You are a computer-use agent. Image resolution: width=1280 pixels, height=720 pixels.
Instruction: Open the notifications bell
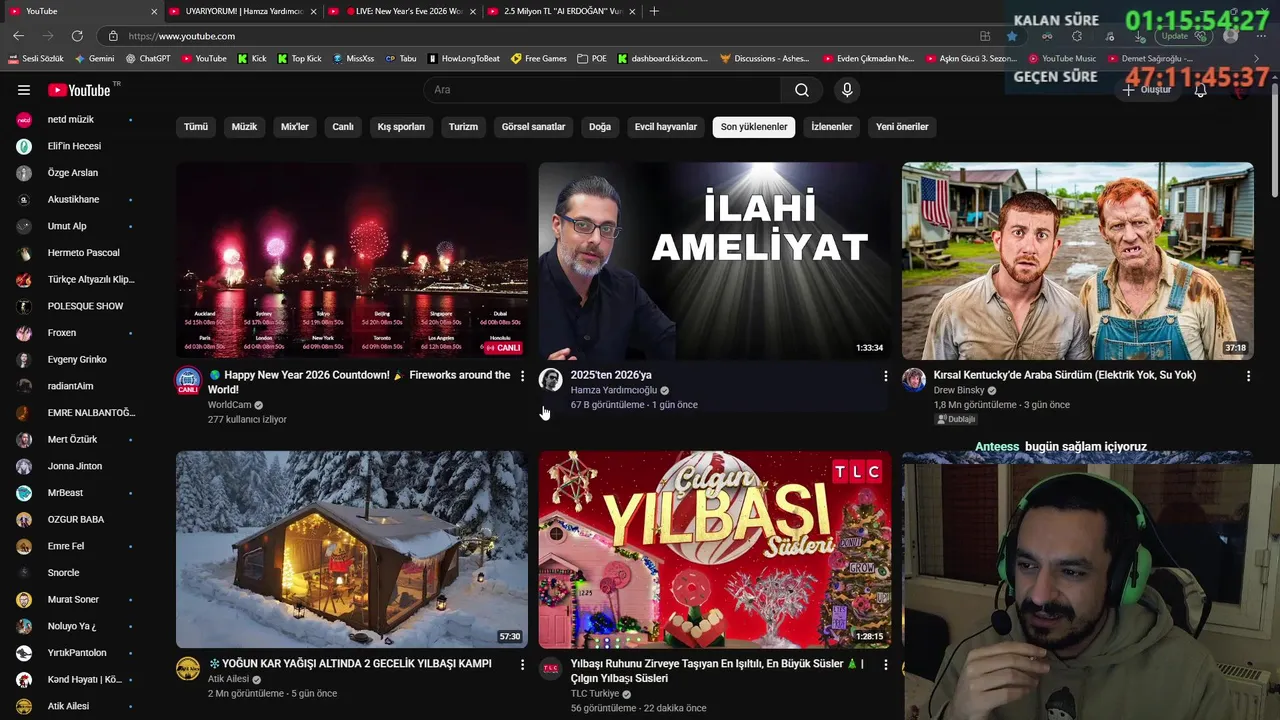pyautogui.click(x=1201, y=90)
